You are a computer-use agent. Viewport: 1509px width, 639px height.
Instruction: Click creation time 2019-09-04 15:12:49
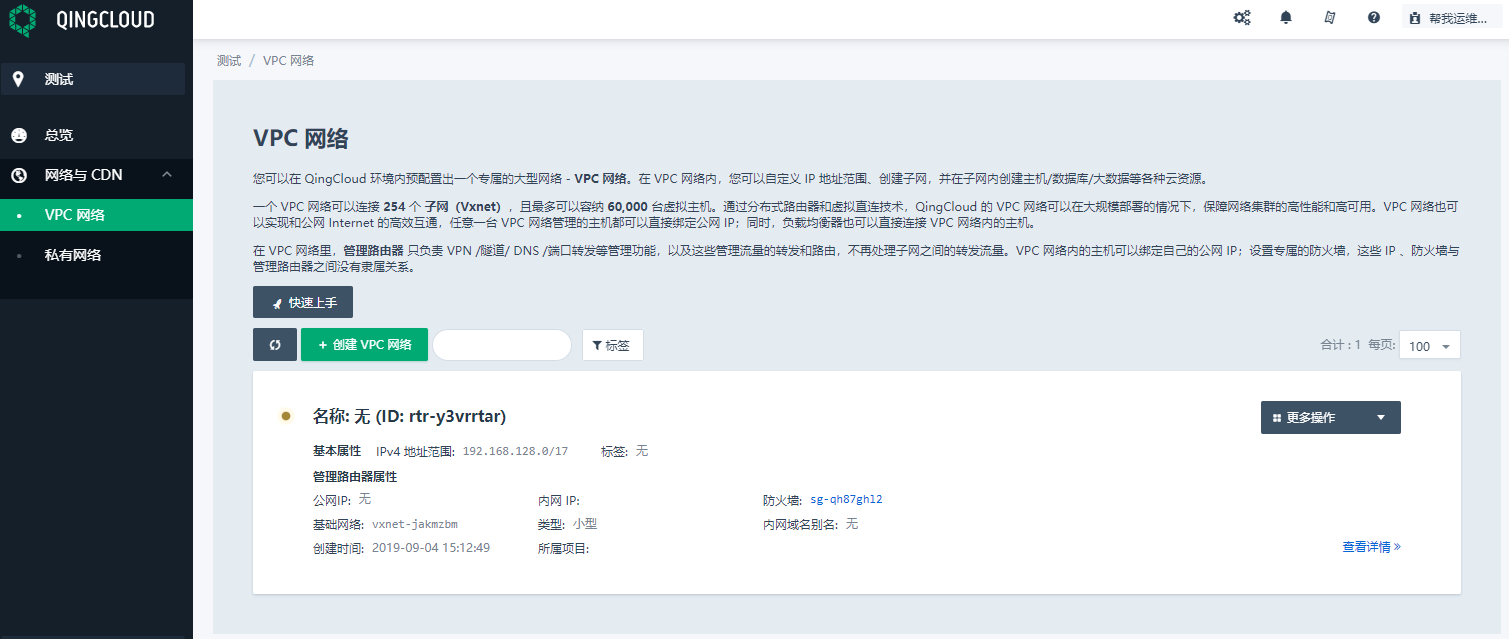(x=431, y=548)
